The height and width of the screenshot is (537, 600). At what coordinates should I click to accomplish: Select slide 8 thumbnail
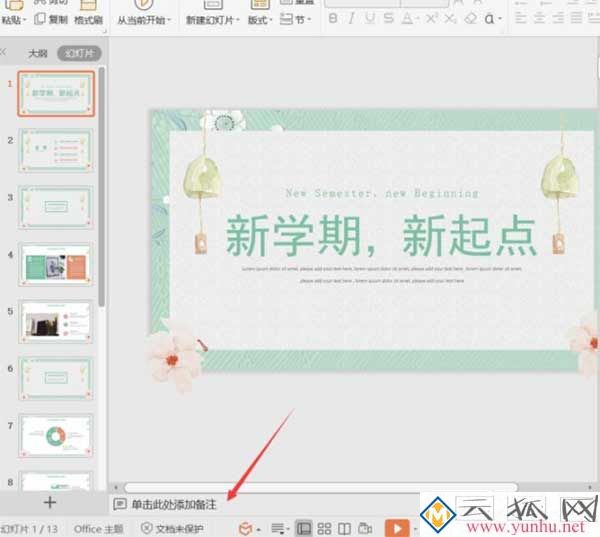point(56,481)
